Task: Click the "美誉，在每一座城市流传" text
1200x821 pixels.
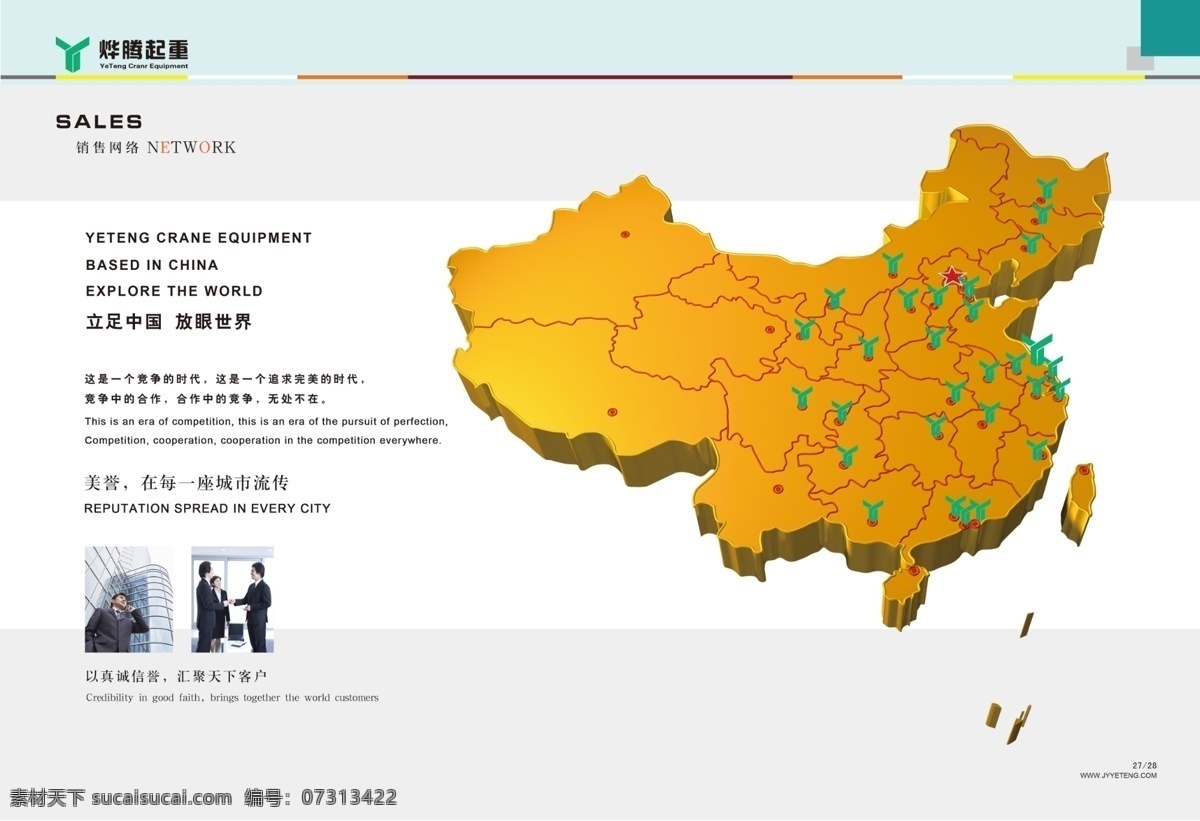Action: click(187, 483)
